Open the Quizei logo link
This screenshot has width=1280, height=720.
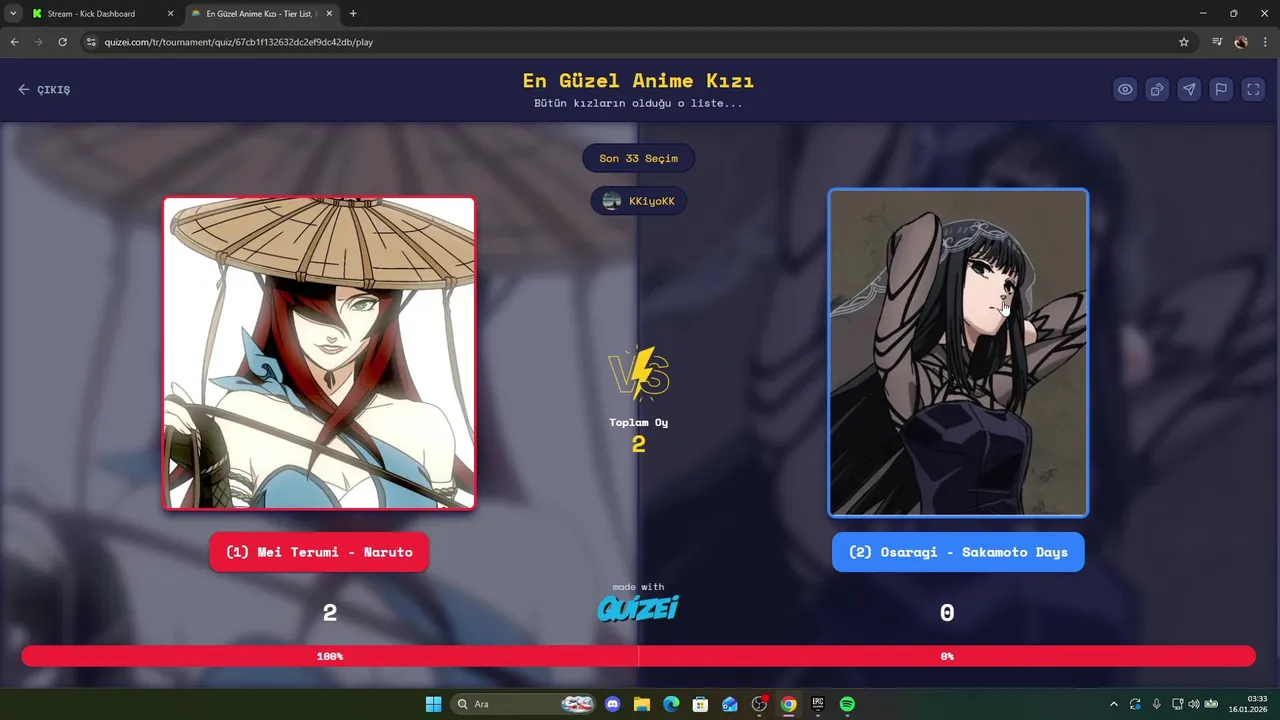[638, 608]
